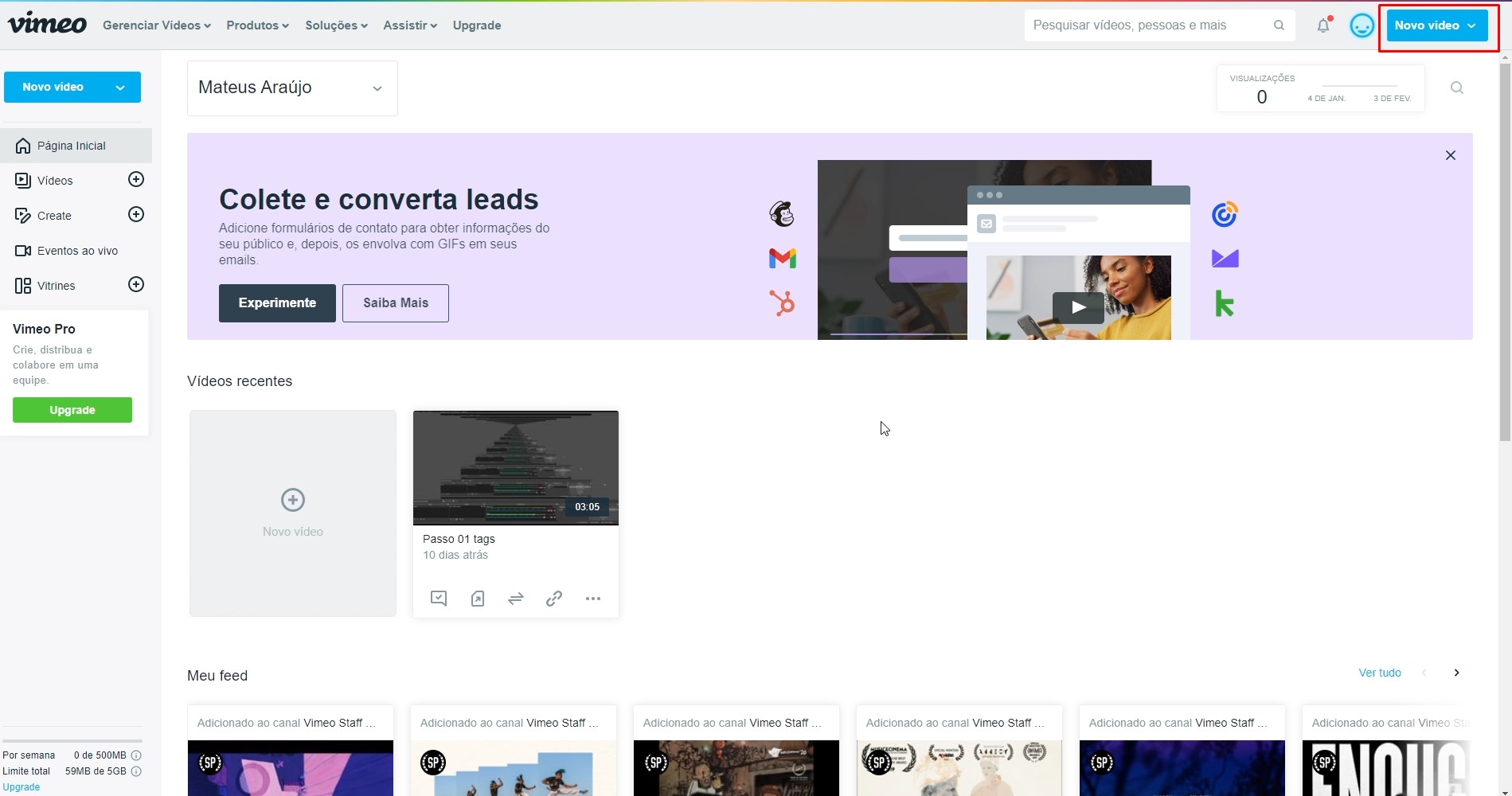Screen dimensions: 1512x796
Task: Open the profile avatar menu
Action: point(1362,25)
